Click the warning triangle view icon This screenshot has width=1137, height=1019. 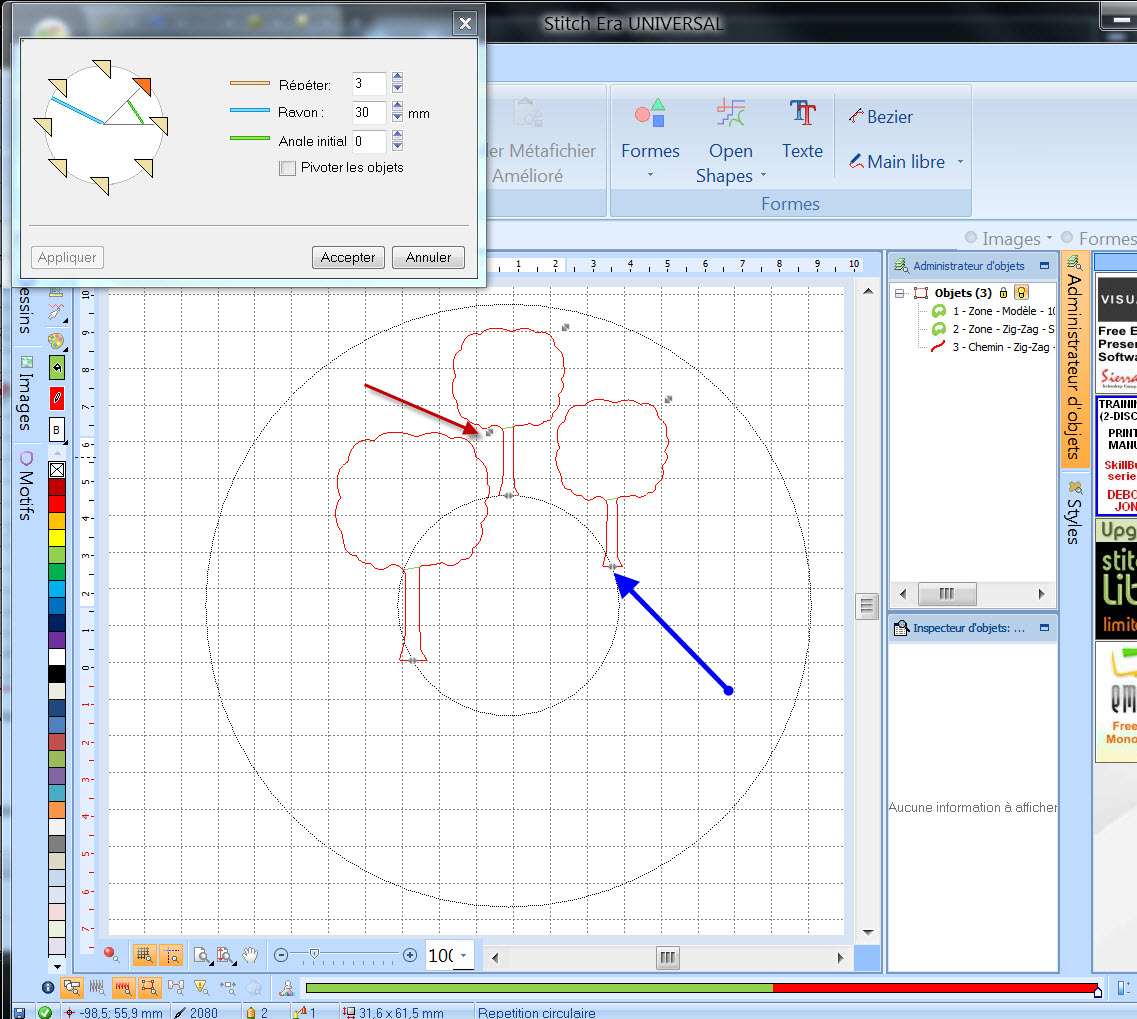click(202, 987)
